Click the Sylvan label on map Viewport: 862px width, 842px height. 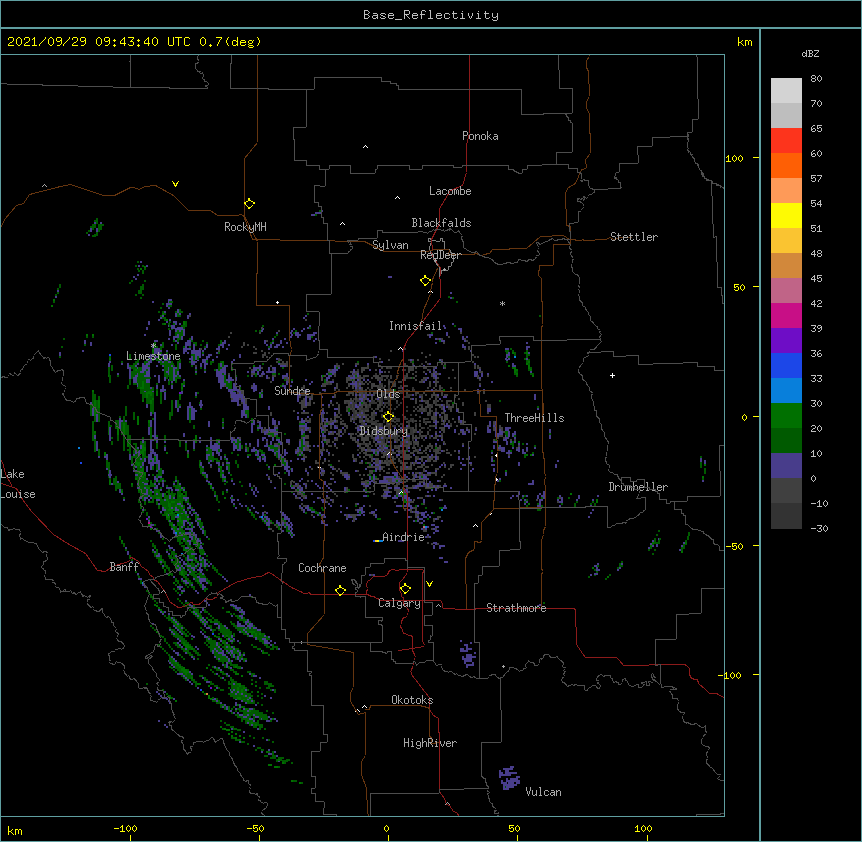(390, 245)
